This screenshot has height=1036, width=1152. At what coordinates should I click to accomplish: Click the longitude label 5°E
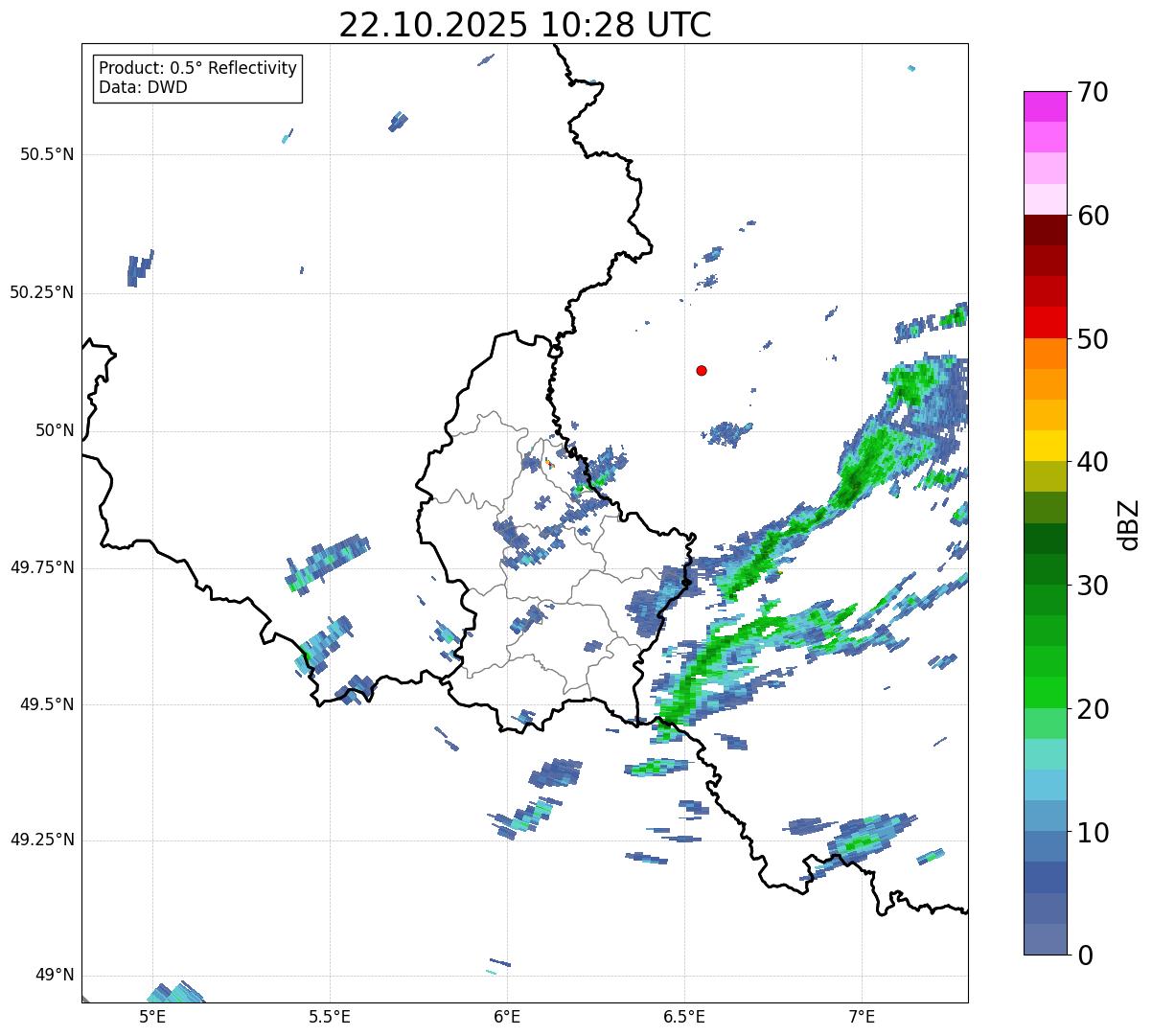point(152,1016)
